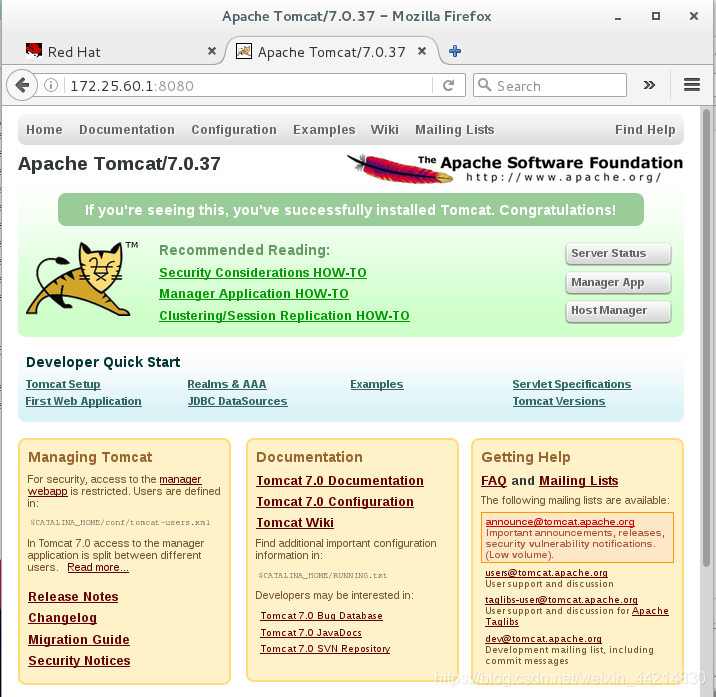Open the FAQ link under Getting Help
This screenshot has width=716, height=697.
coord(494,481)
